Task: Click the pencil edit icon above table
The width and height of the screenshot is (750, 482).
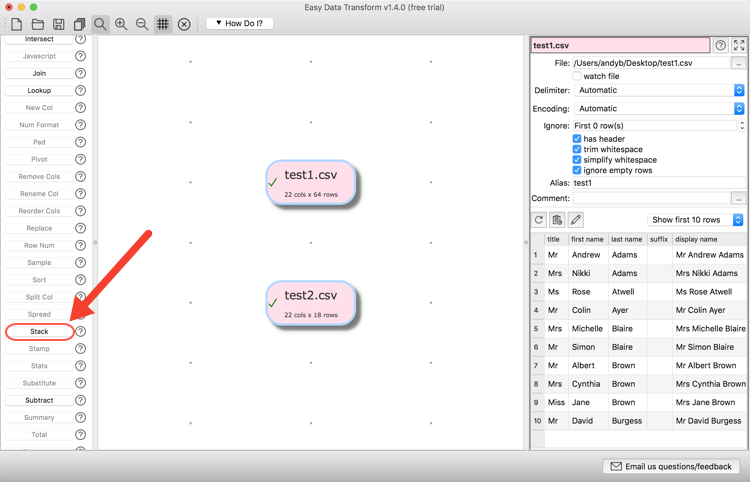Action: (x=576, y=220)
